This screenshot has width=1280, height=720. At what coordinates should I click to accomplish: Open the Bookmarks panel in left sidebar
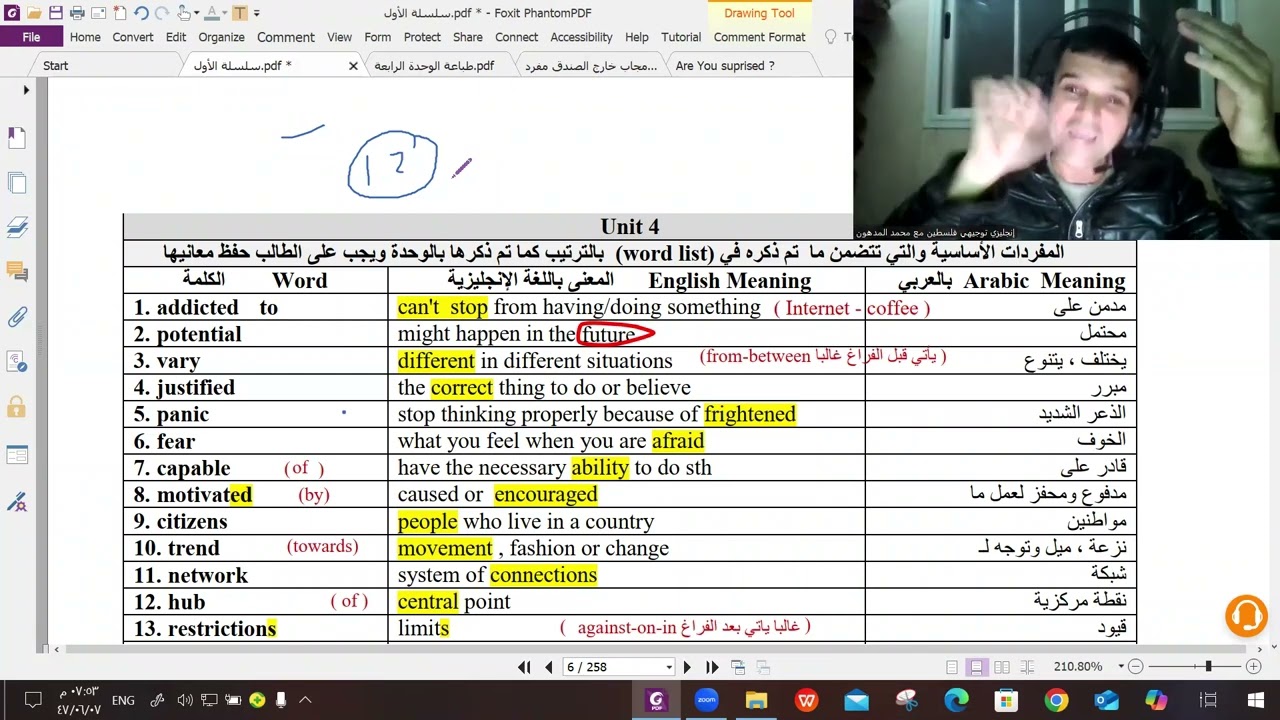[x=16, y=138]
